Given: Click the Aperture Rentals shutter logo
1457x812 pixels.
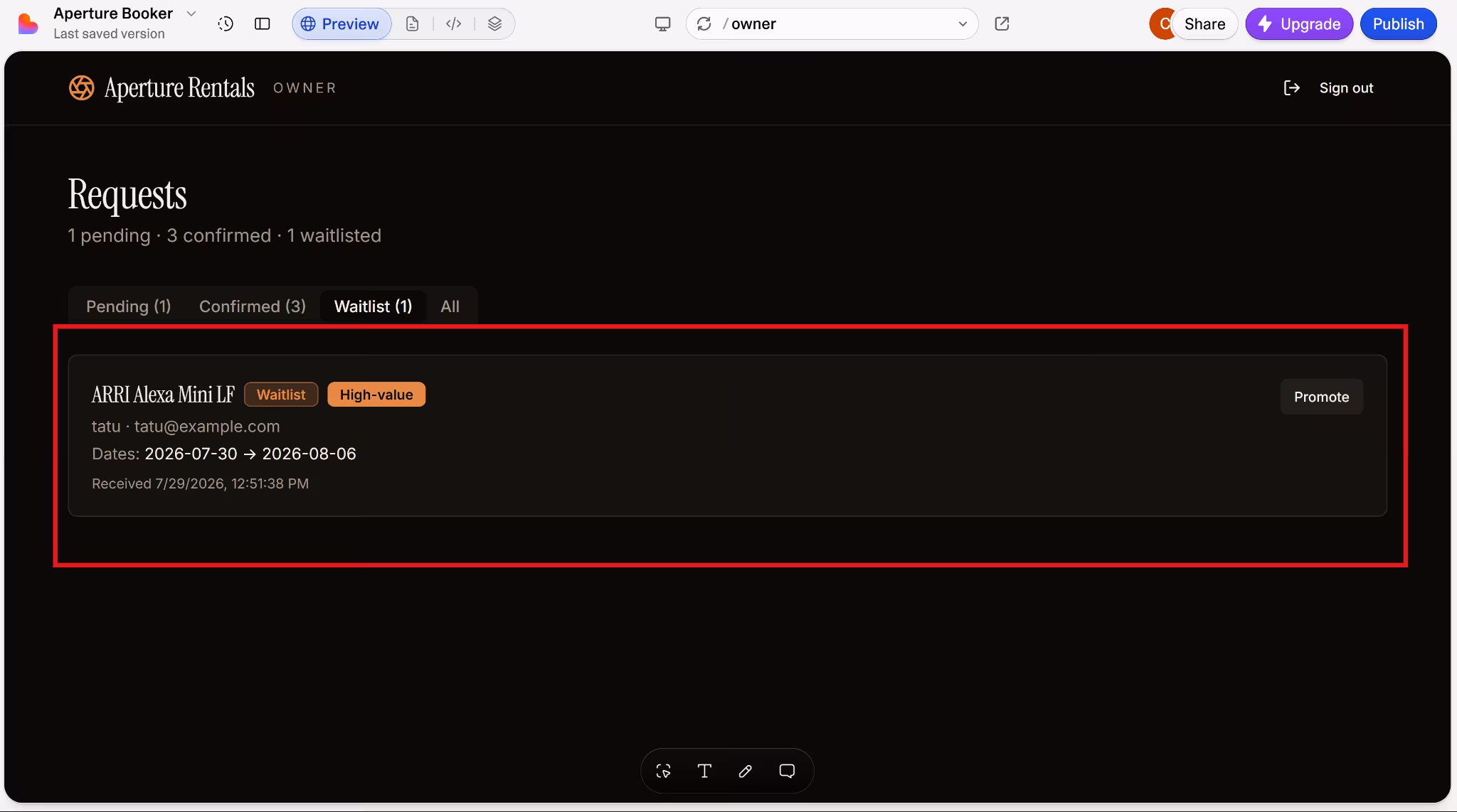Looking at the screenshot, I should (x=81, y=88).
